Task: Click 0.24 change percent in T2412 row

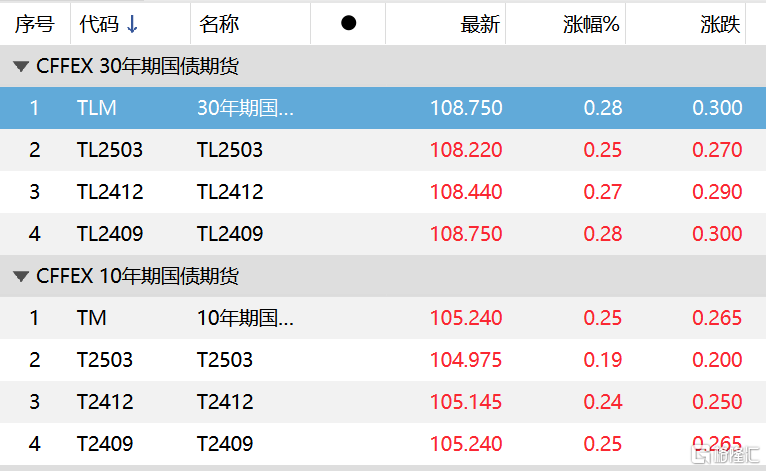Action: pyautogui.click(x=603, y=402)
